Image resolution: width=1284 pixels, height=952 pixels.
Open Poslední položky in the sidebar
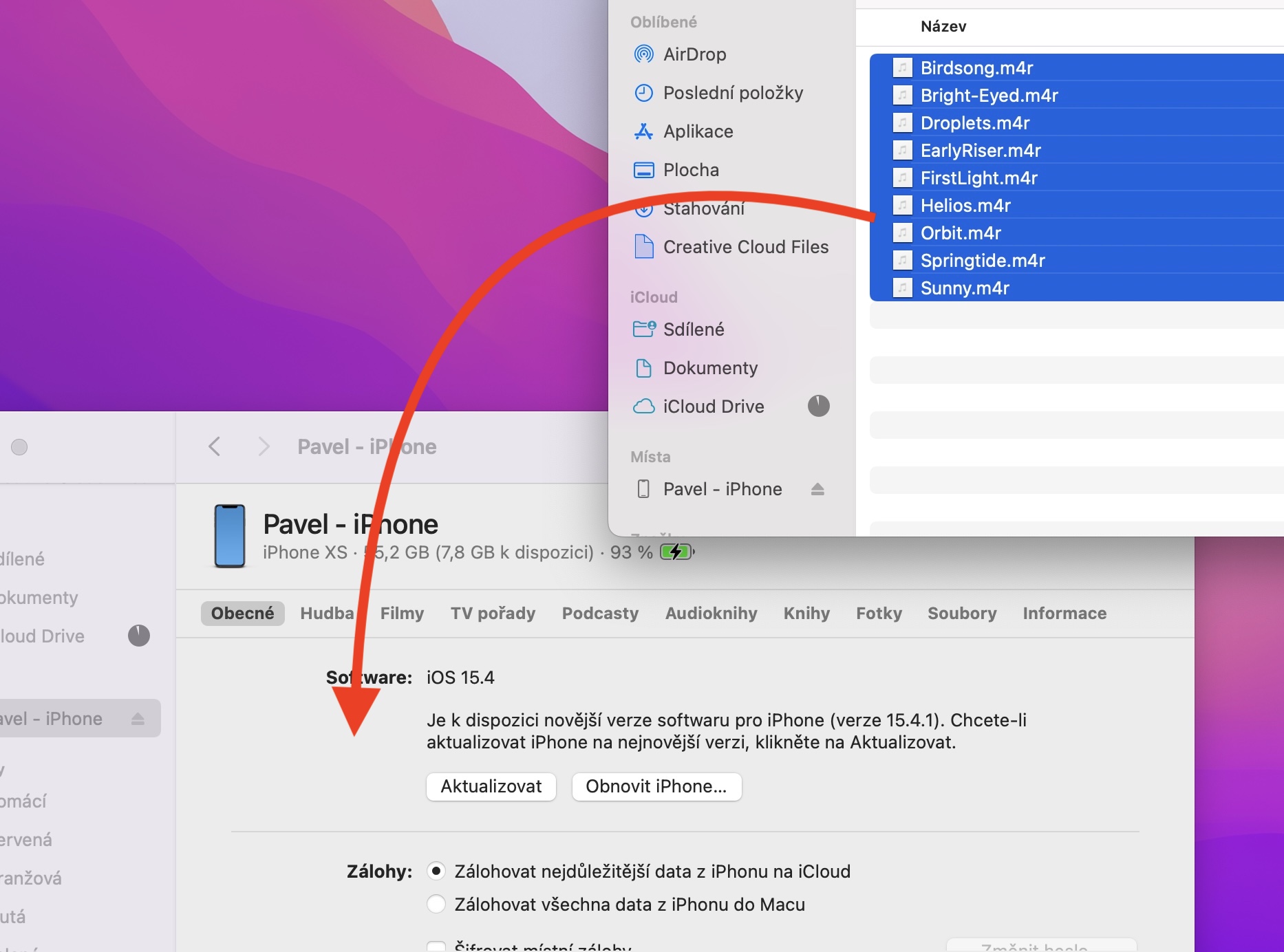[734, 93]
